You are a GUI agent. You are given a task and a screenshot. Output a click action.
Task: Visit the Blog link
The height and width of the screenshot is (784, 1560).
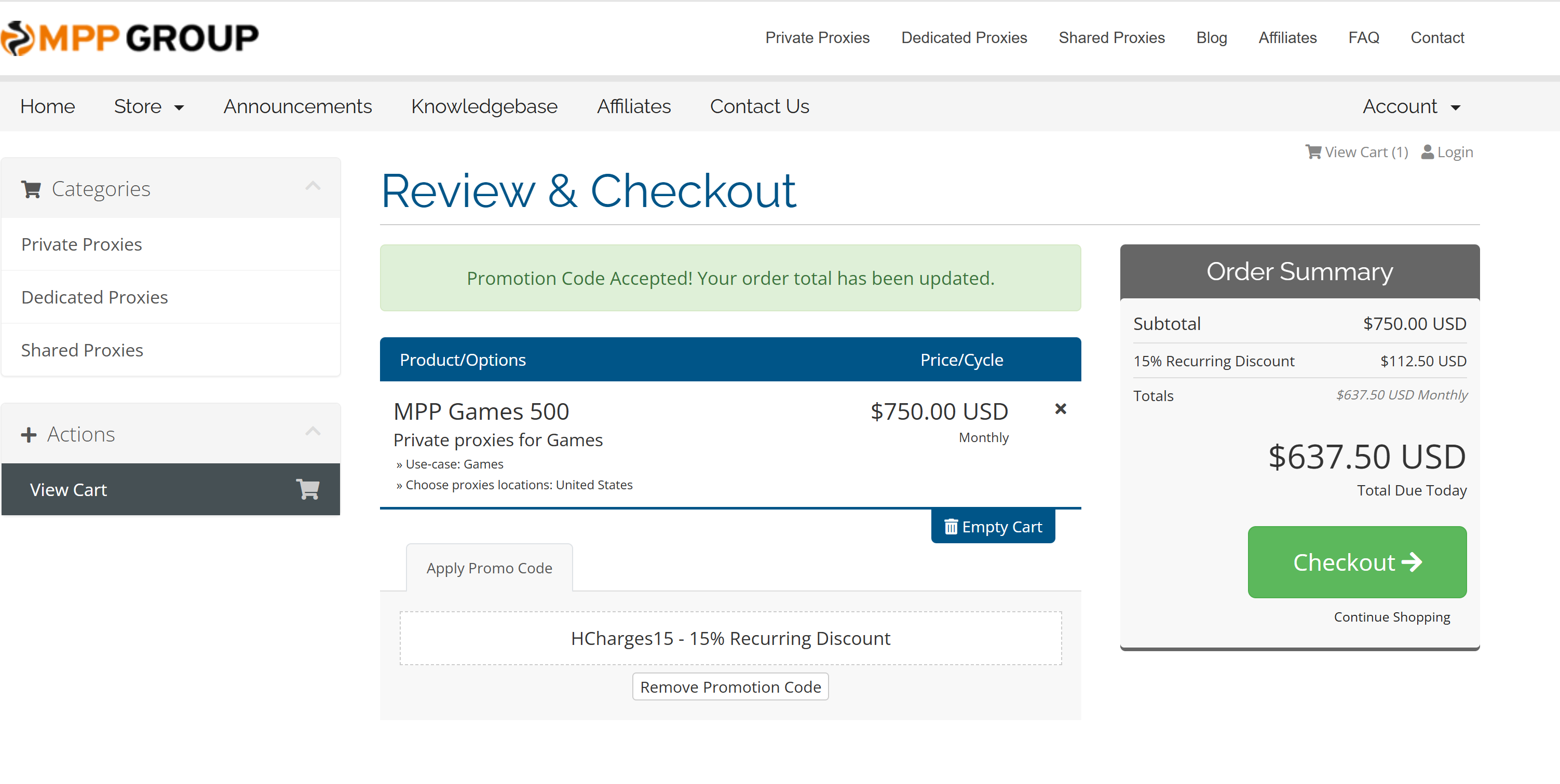[x=1211, y=37]
